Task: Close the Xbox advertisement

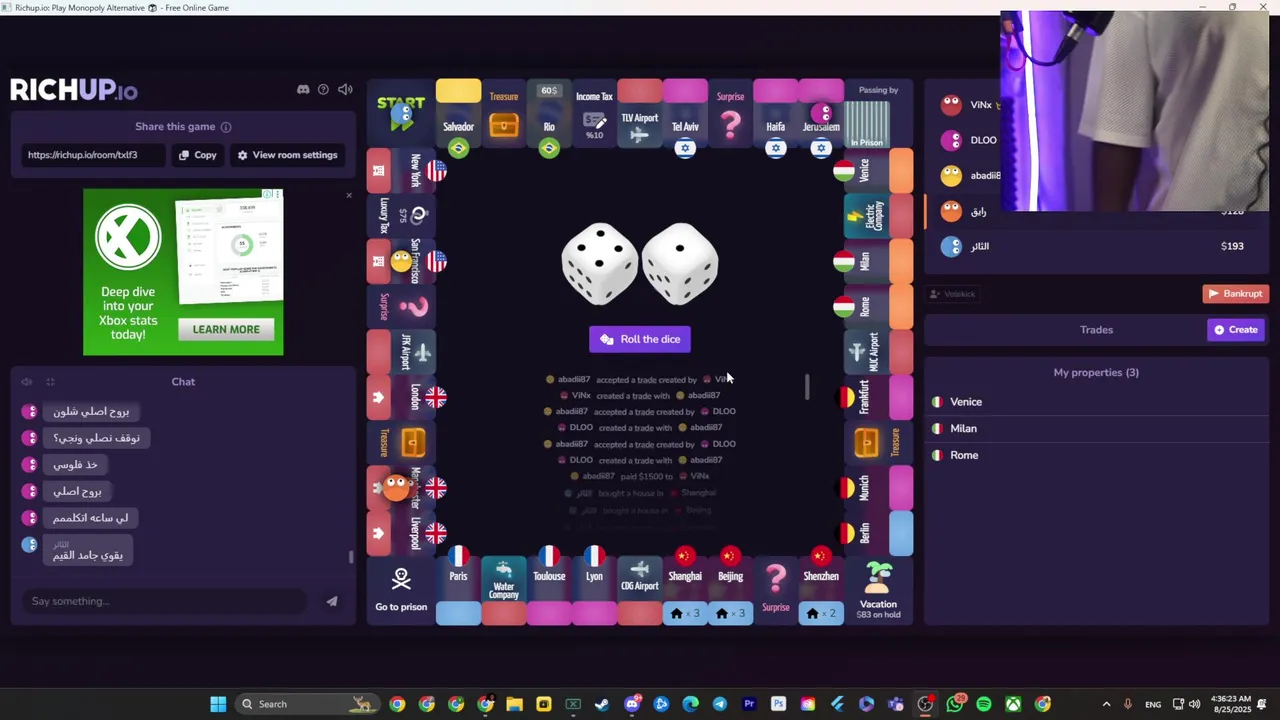Action: (349, 195)
